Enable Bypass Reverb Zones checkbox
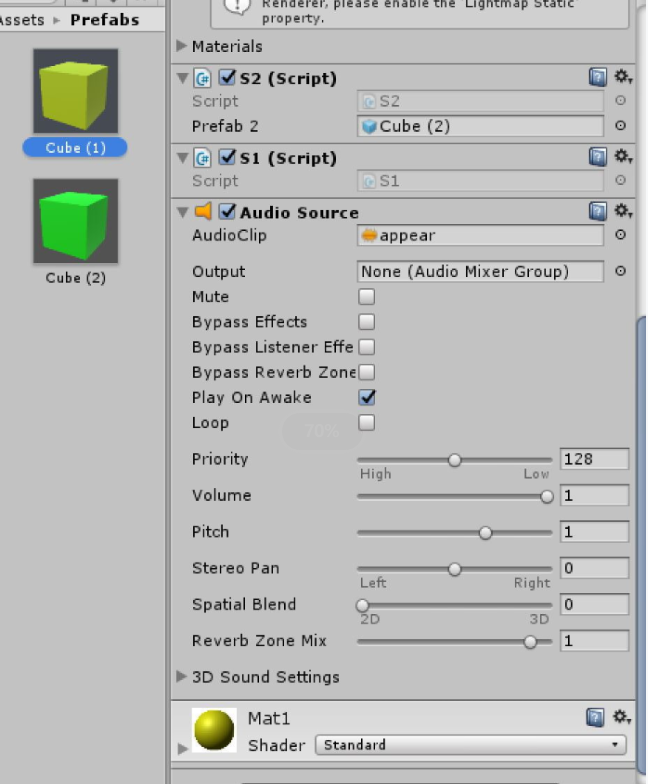648x784 pixels. click(366, 372)
